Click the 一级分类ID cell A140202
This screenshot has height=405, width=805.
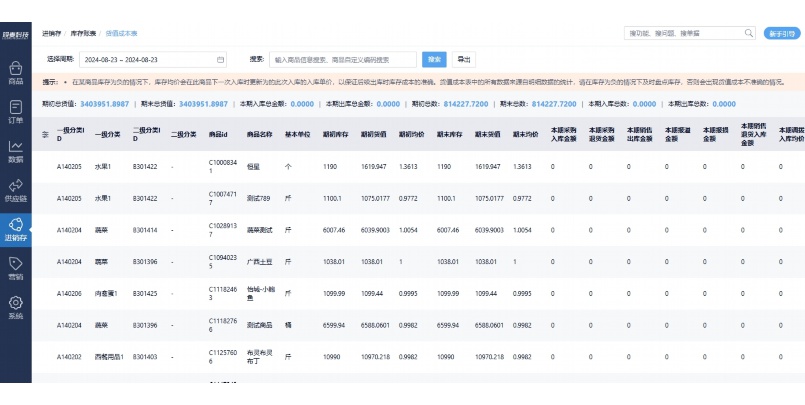(69, 357)
